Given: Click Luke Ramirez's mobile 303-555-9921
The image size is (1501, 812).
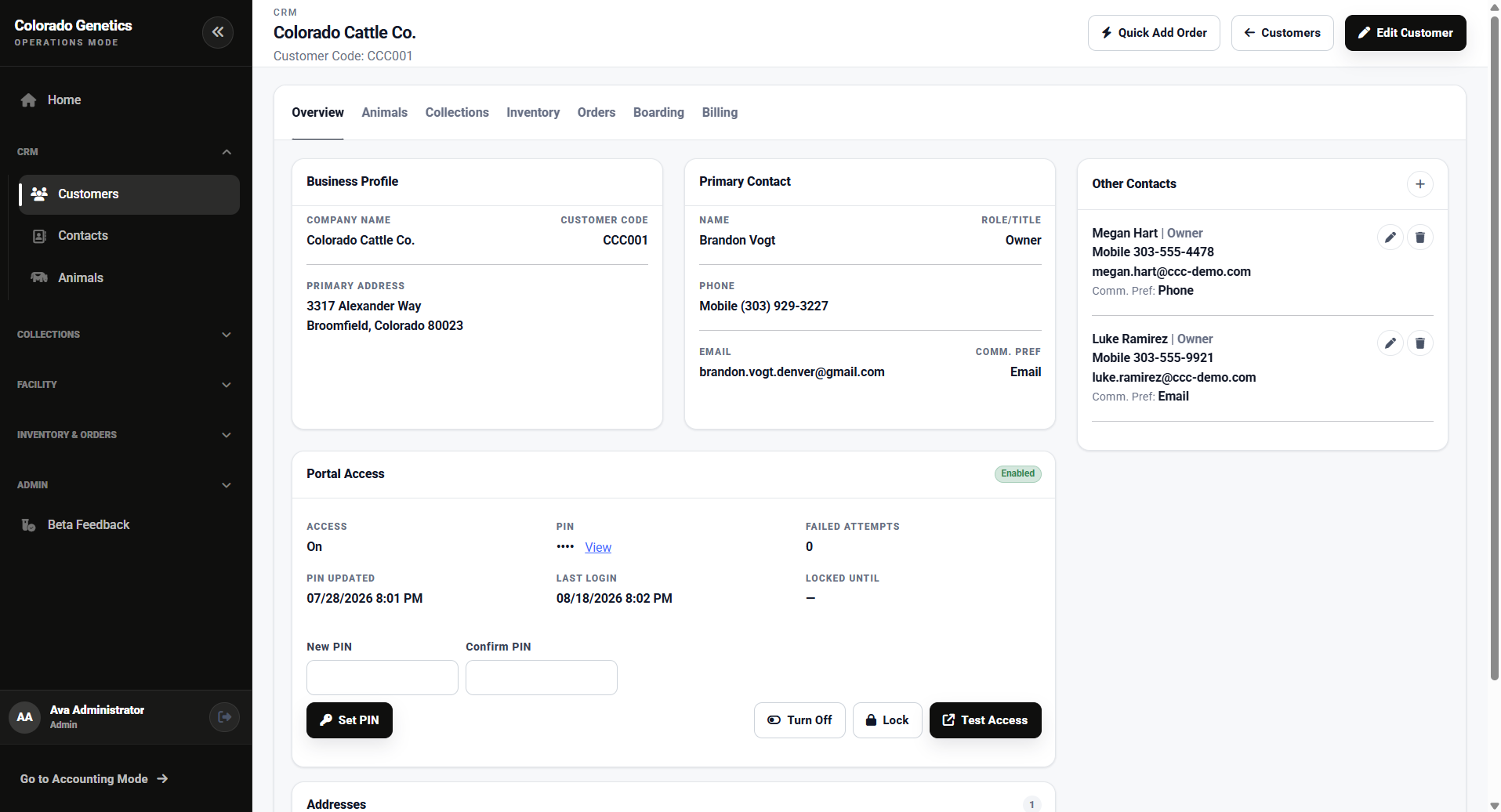Looking at the screenshot, I should [1152, 358].
